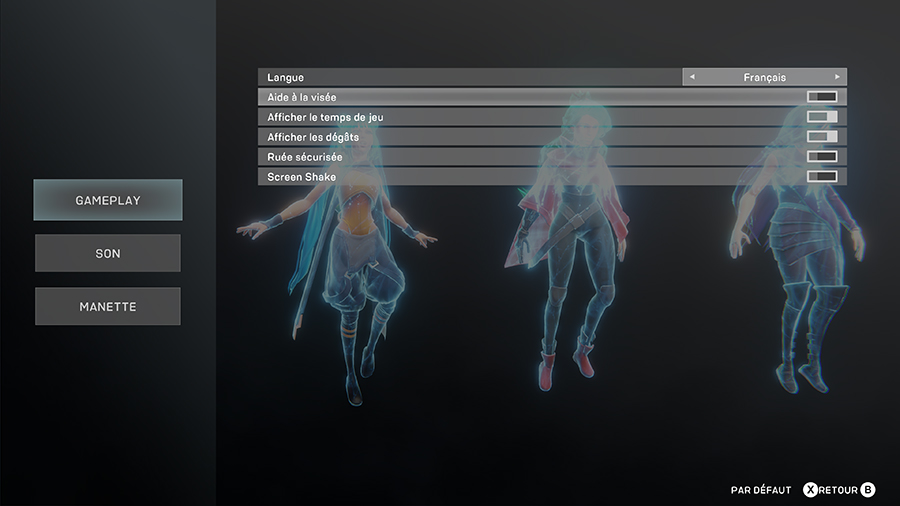Viewport: 900px width, 506px height.
Task: Switch on the Ruée sécurisée toggle
Action: (x=822, y=157)
